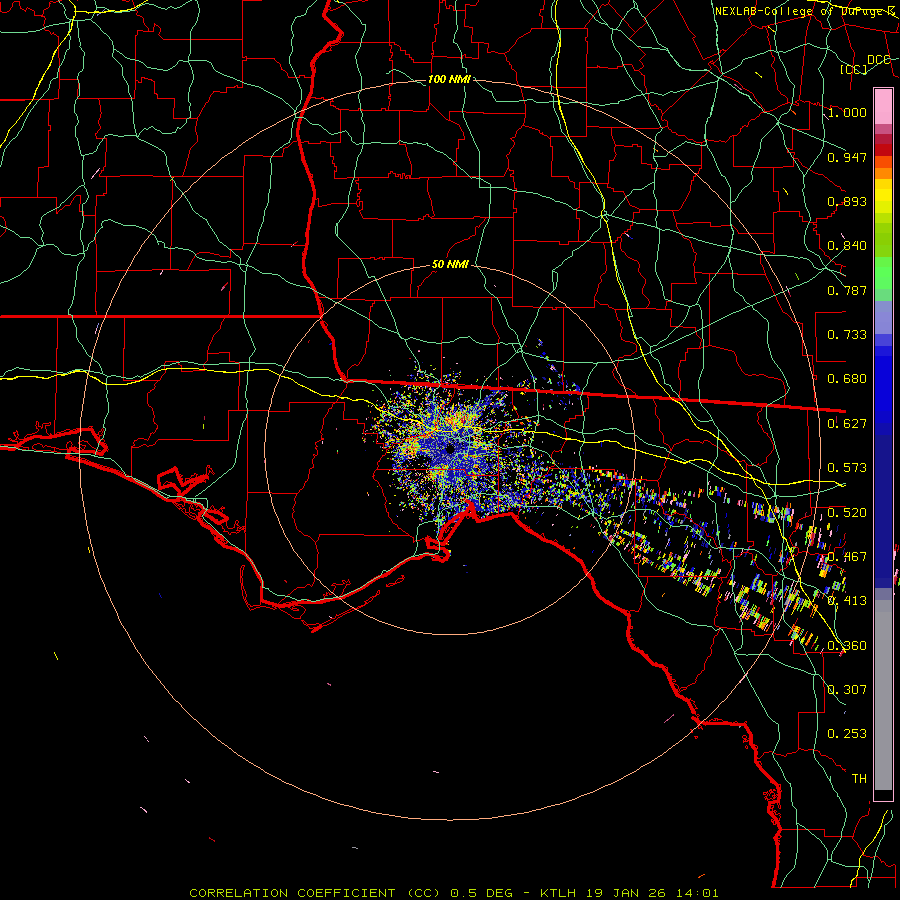The height and width of the screenshot is (900, 900).
Task: Select the 100 NMI range ring label
Action: click(449, 79)
